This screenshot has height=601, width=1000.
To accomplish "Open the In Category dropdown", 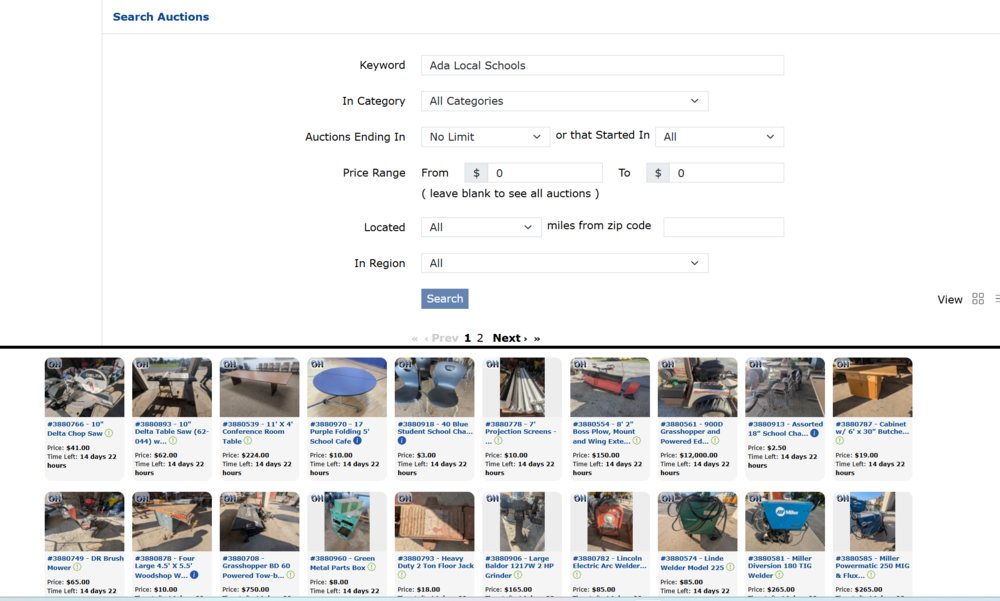I will point(564,101).
